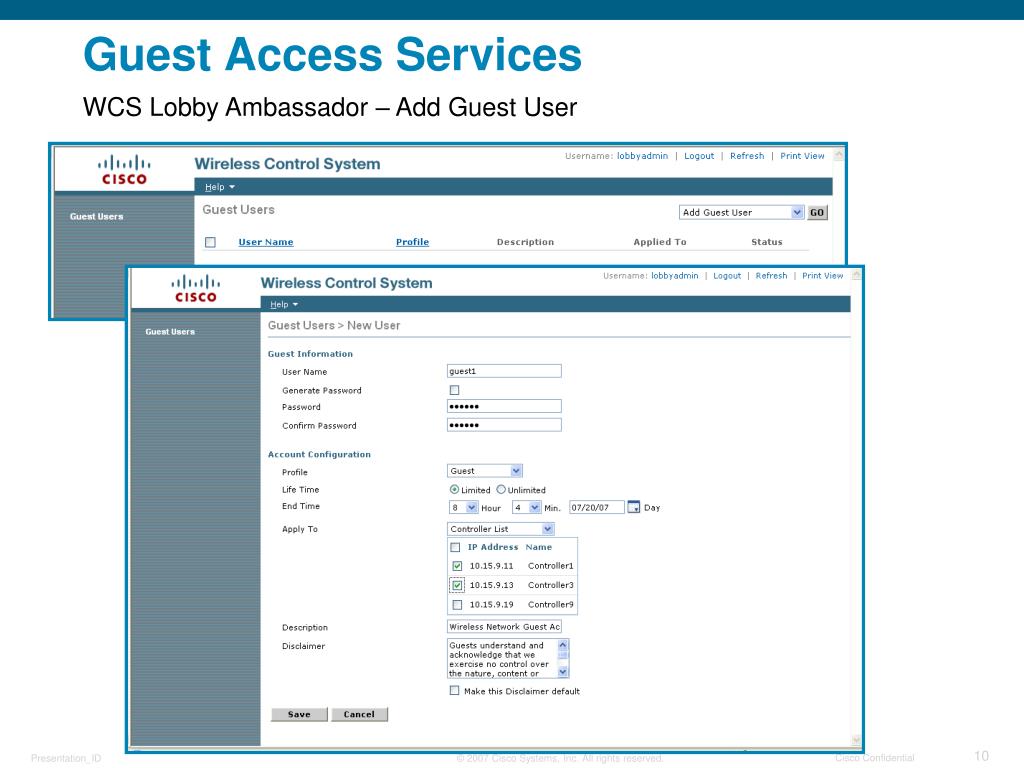Open the Help menu in the New User window

pos(284,304)
